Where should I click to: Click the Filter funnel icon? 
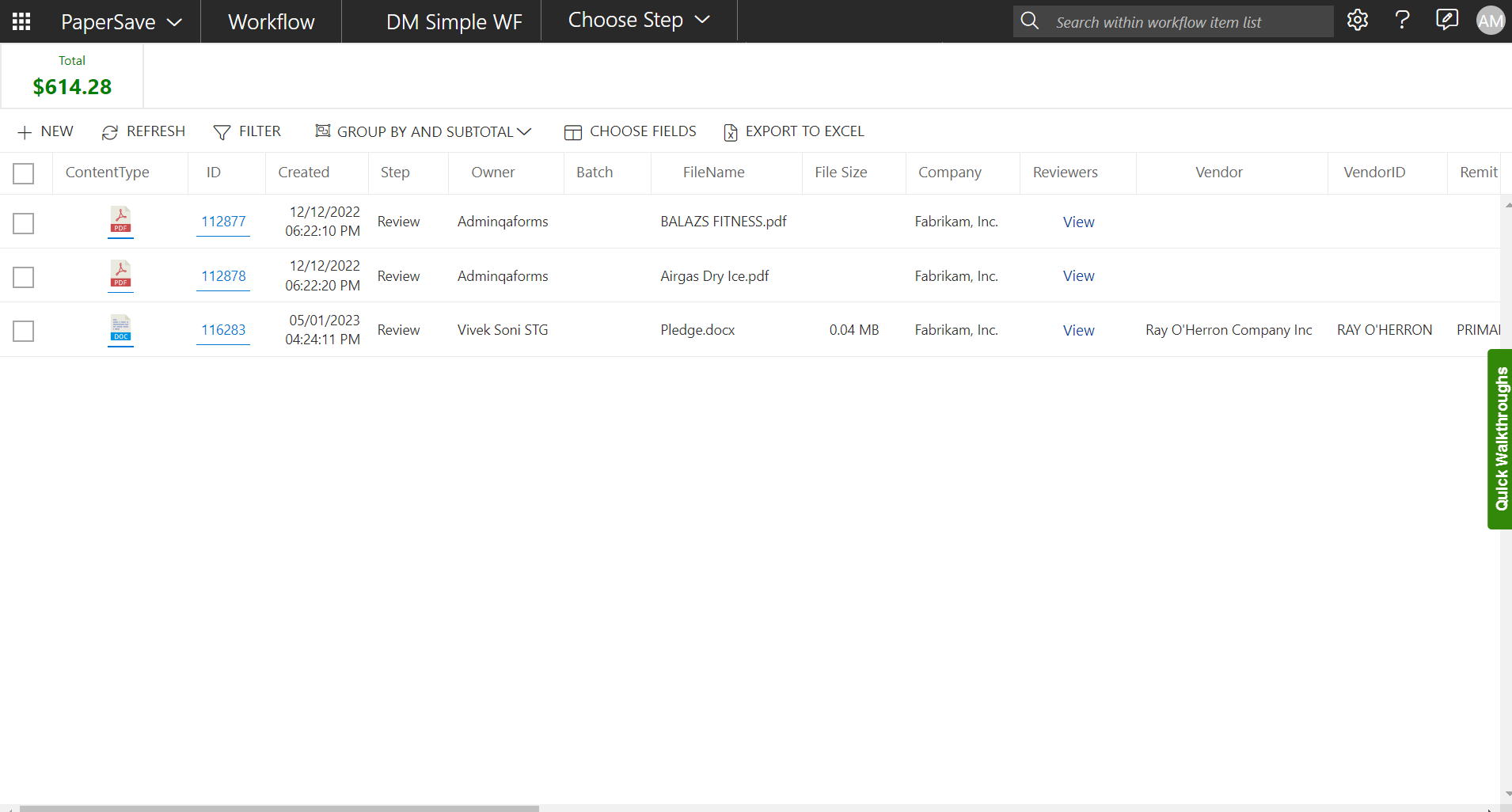pos(222,132)
